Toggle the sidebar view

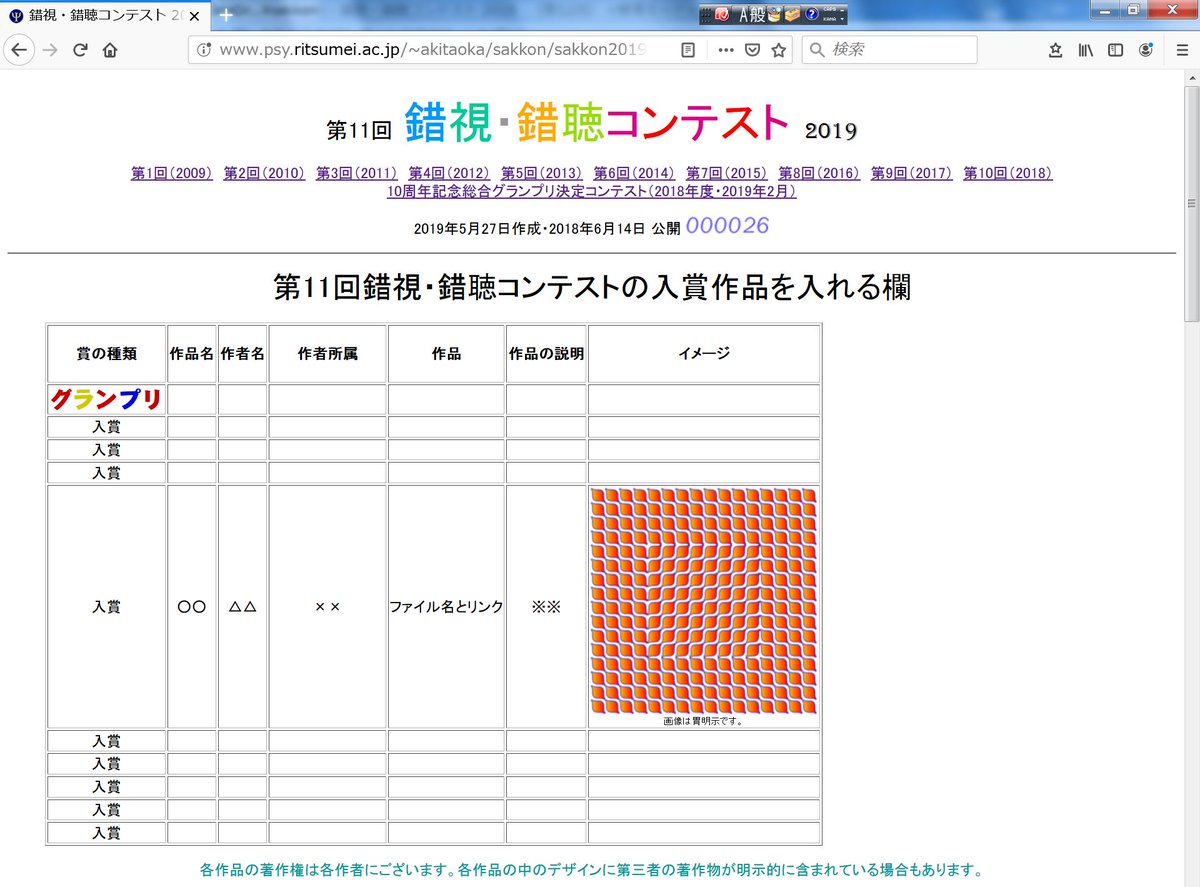coord(1115,50)
